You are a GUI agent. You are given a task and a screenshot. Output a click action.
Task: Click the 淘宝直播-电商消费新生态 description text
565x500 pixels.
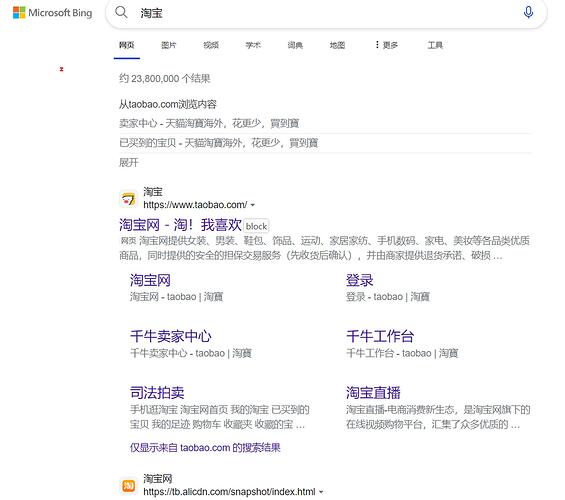[438, 417]
